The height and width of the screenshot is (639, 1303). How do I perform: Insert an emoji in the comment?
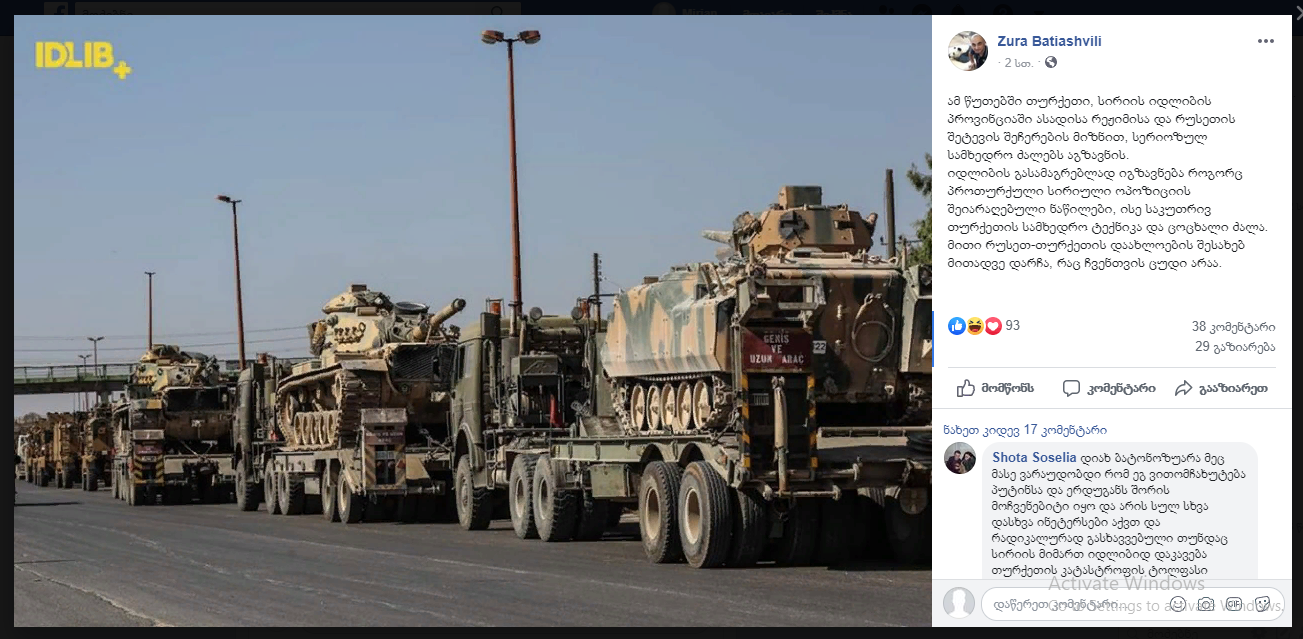point(1178,604)
